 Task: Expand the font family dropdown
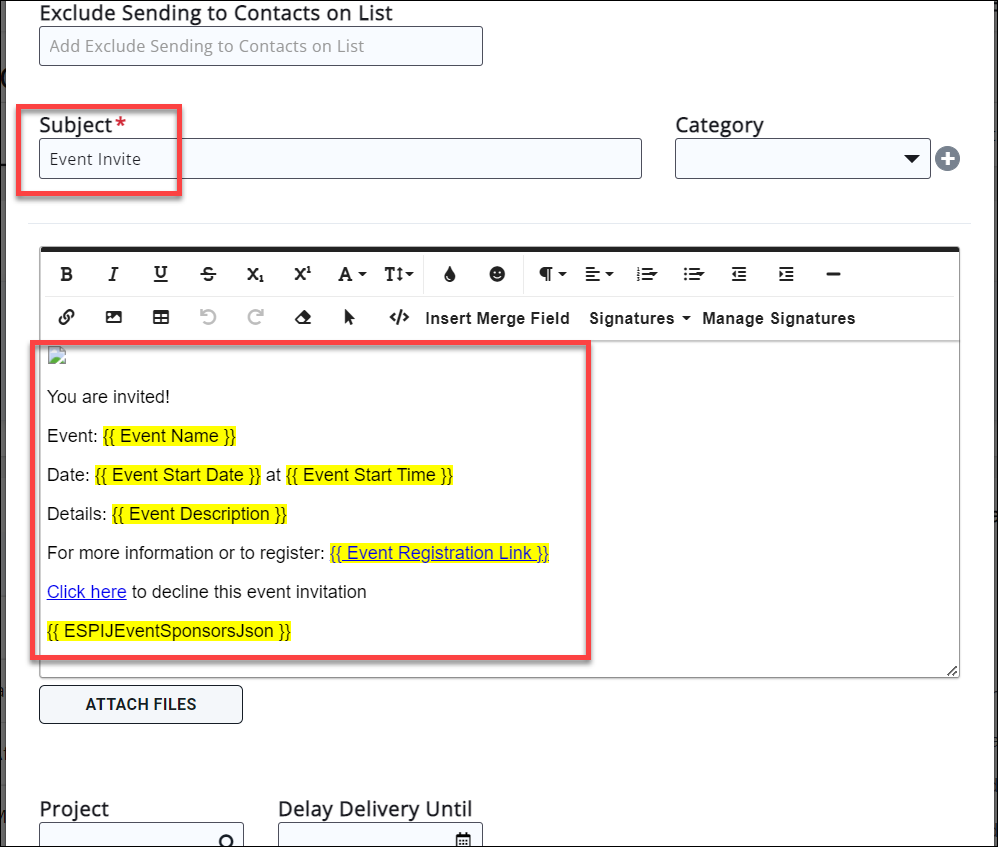click(x=351, y=274)
